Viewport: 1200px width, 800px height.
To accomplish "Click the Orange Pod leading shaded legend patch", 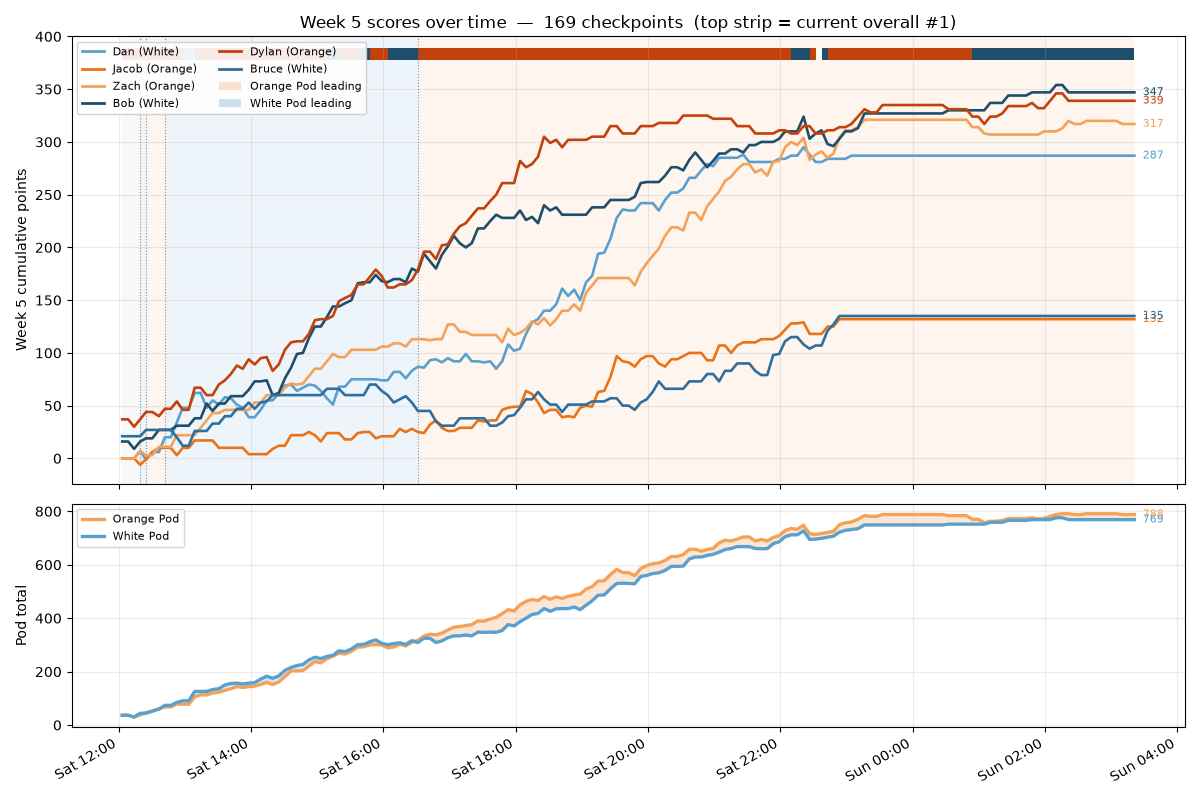I will tap(231, 86).
